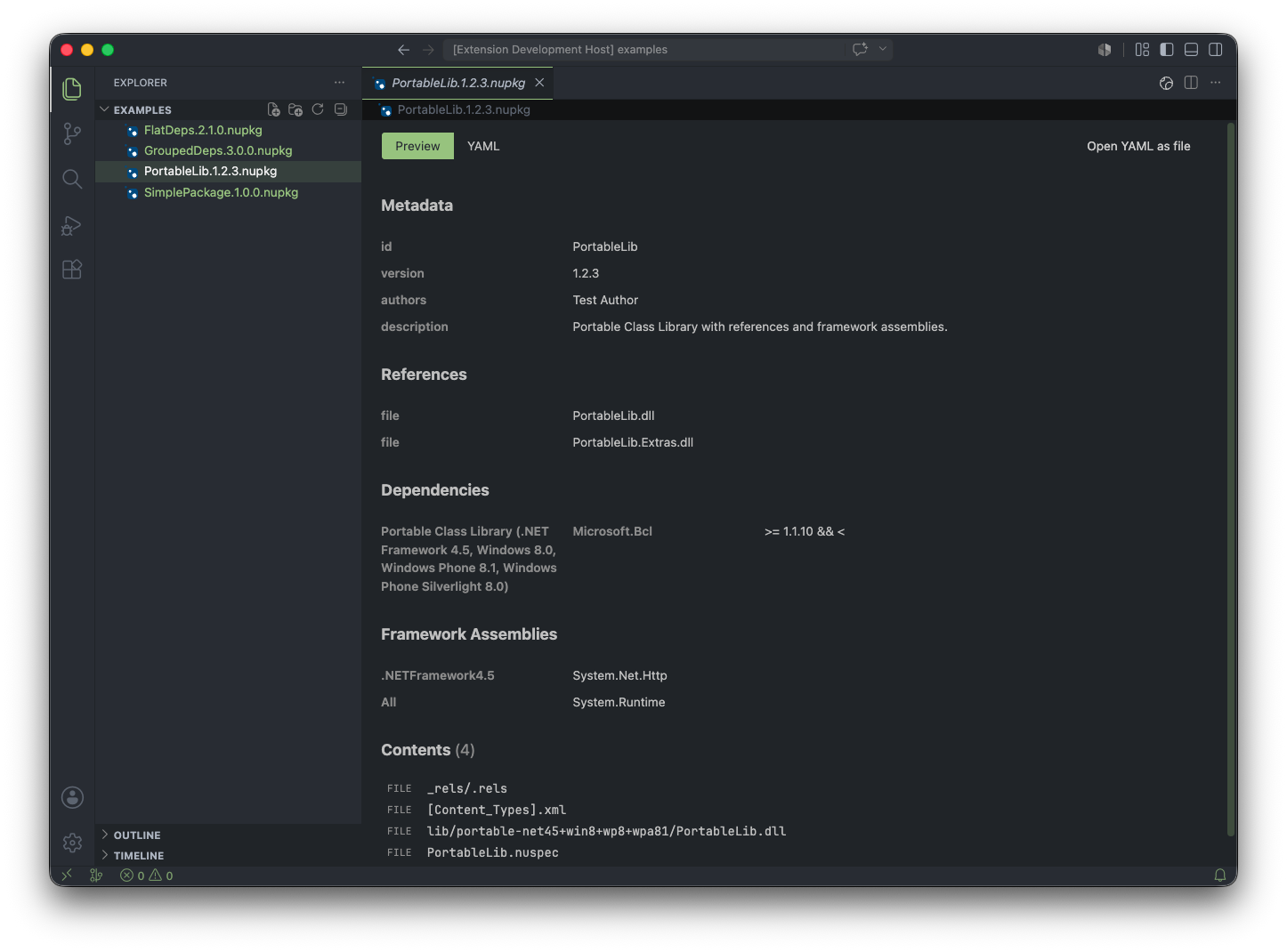Click the System.Net.Http assembly entry
This screenshot has width=1287, height=952.
tap(619, 675)
